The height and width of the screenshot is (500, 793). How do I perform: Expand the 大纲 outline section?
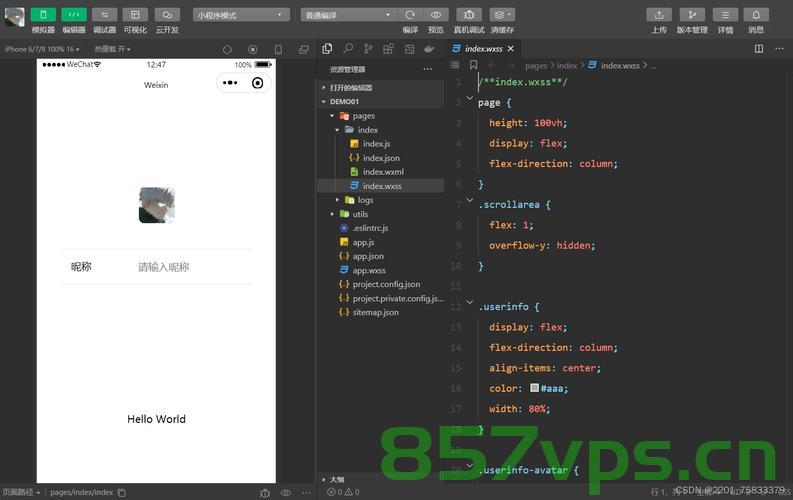pos(380,479)
